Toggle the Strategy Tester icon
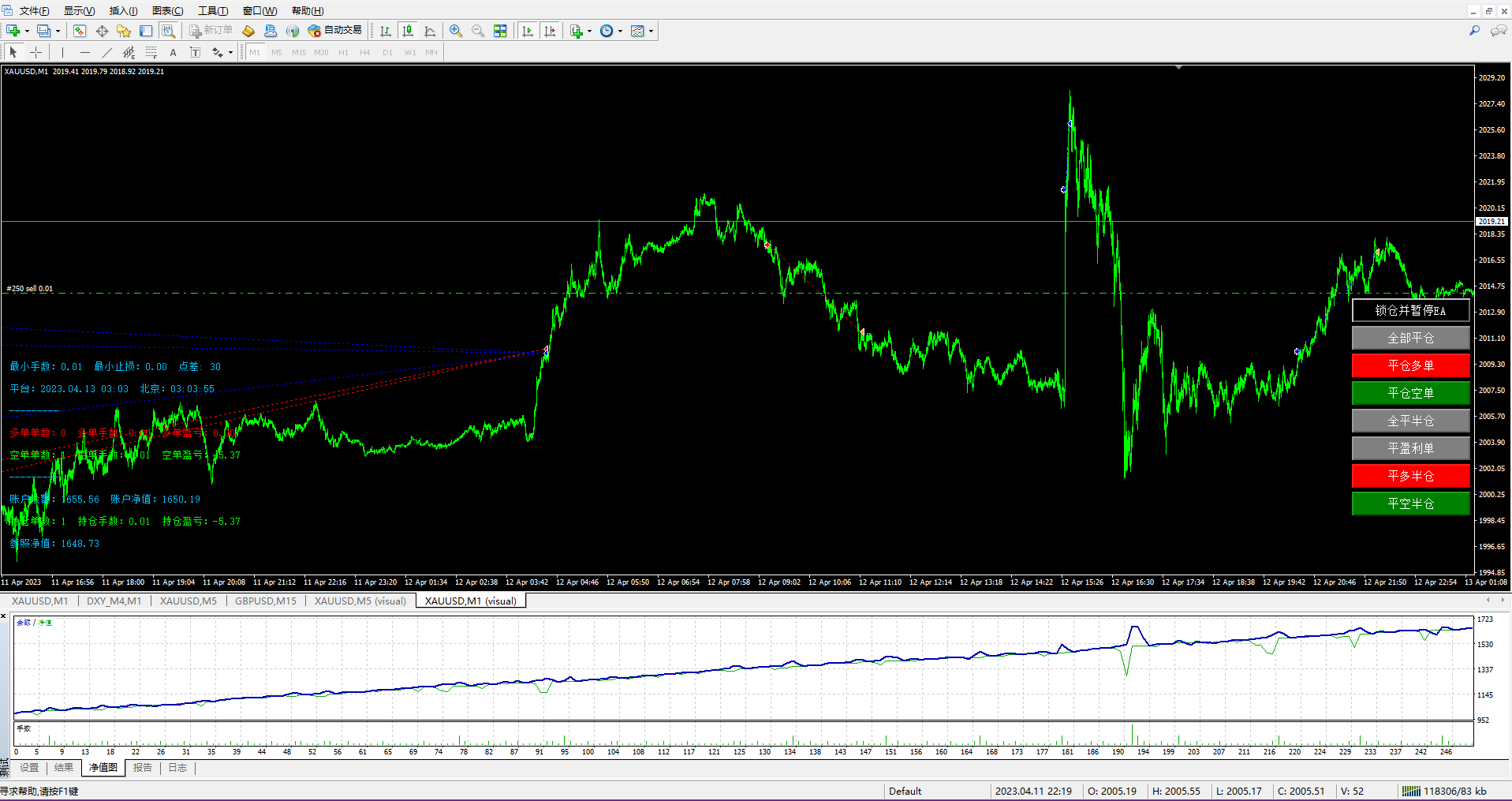Viewport: 1512px width, 801px height. tap(168, 31)
